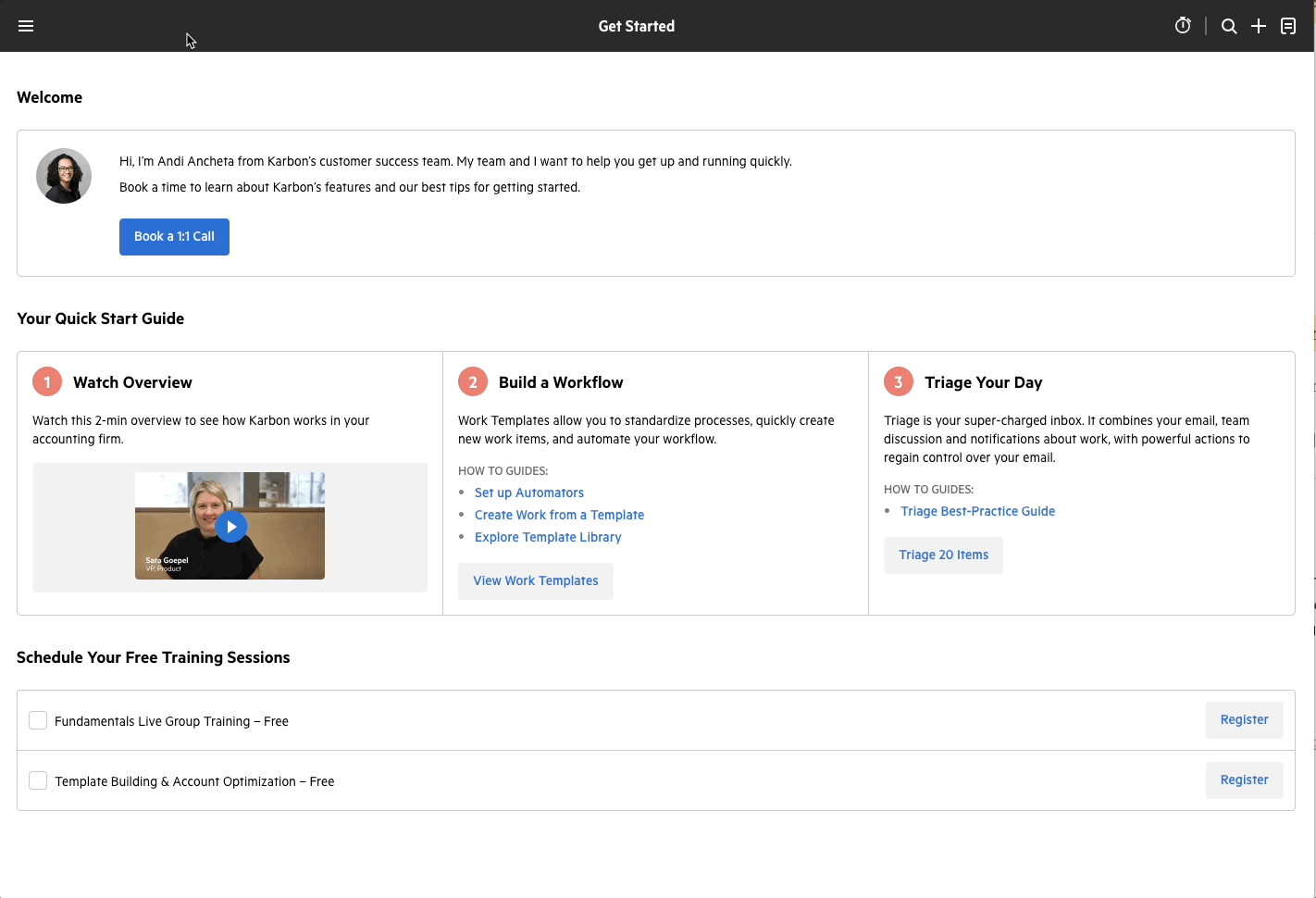Screen dimensions: 1316x898
Task: Click the Fundamentals Live Group Training label
Action: click(x=171, y=721)
